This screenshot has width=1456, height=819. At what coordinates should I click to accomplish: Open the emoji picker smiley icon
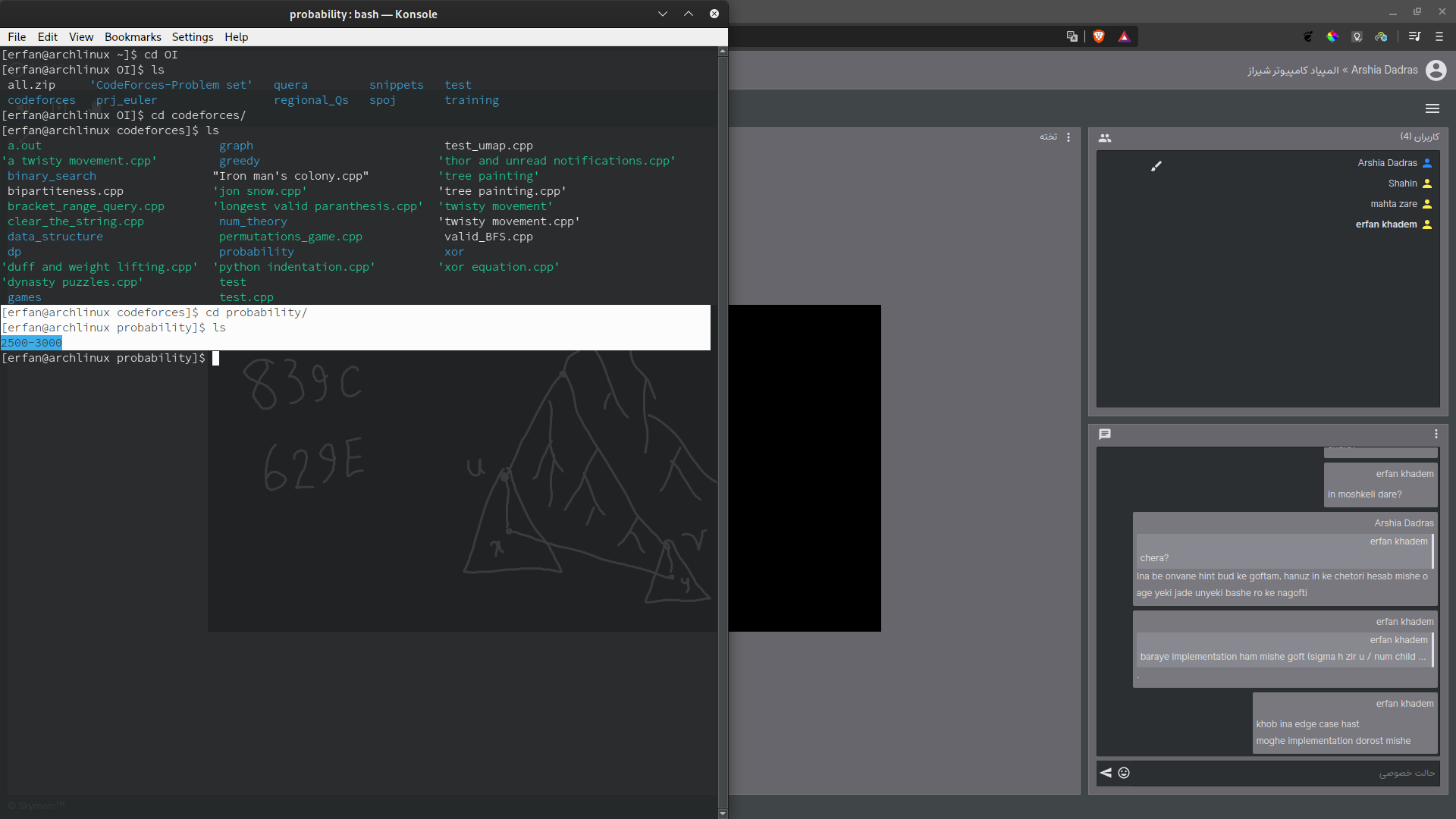pyautogui.click(x=1124, y=773)
